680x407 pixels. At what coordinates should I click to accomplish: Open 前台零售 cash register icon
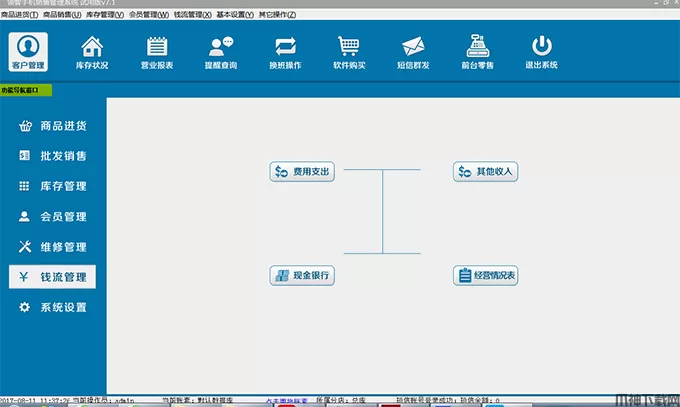click(477, 53)
